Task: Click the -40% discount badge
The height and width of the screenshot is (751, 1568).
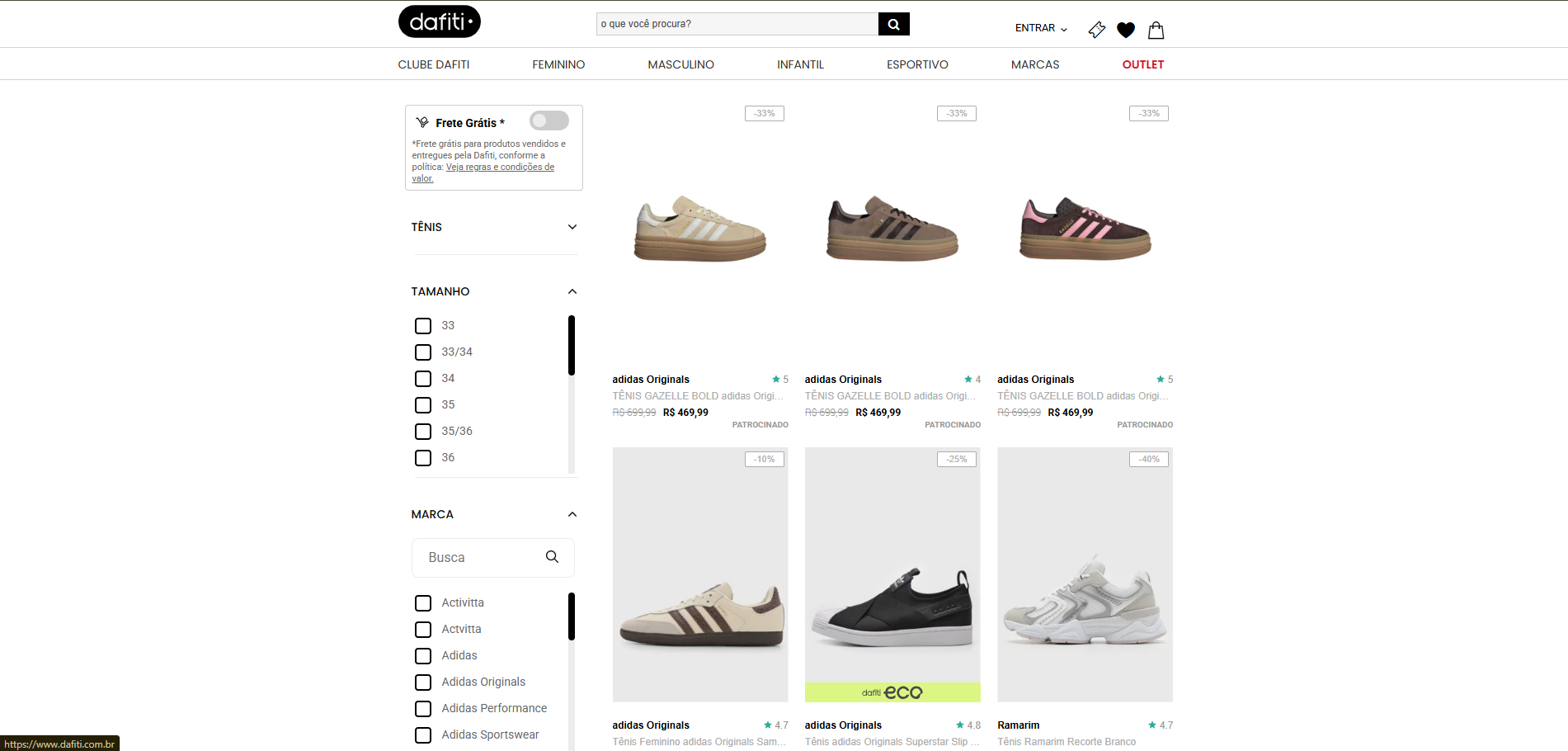Action: [1149, 459]
